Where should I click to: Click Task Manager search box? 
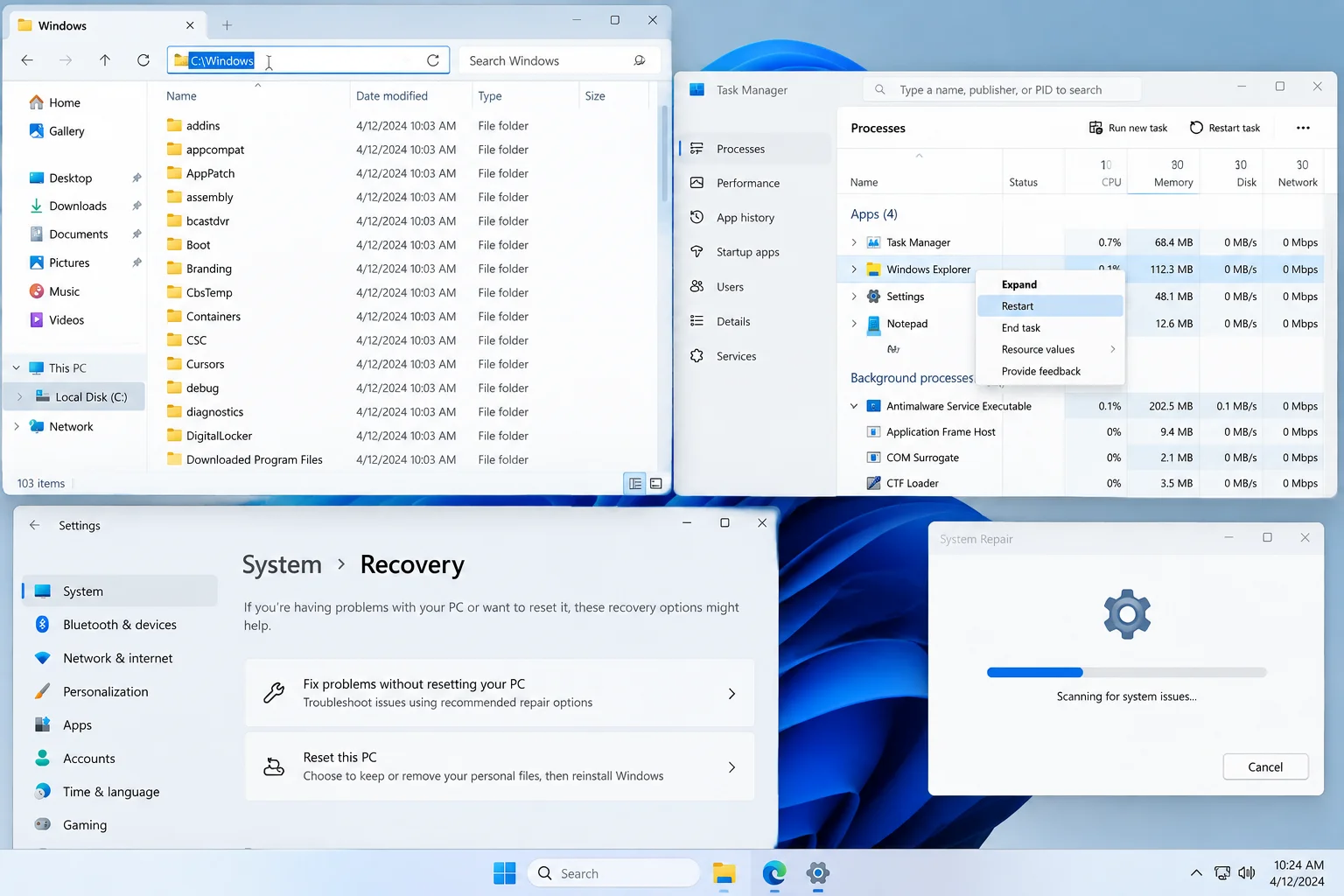coord(1002,90)
